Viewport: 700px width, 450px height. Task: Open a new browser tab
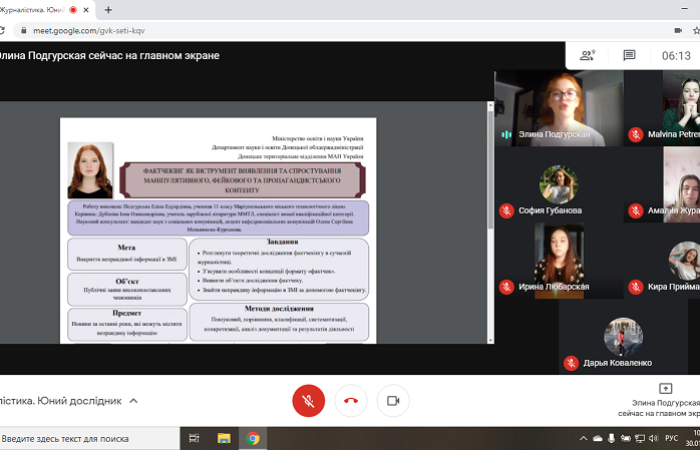click(x=108, y=10)
